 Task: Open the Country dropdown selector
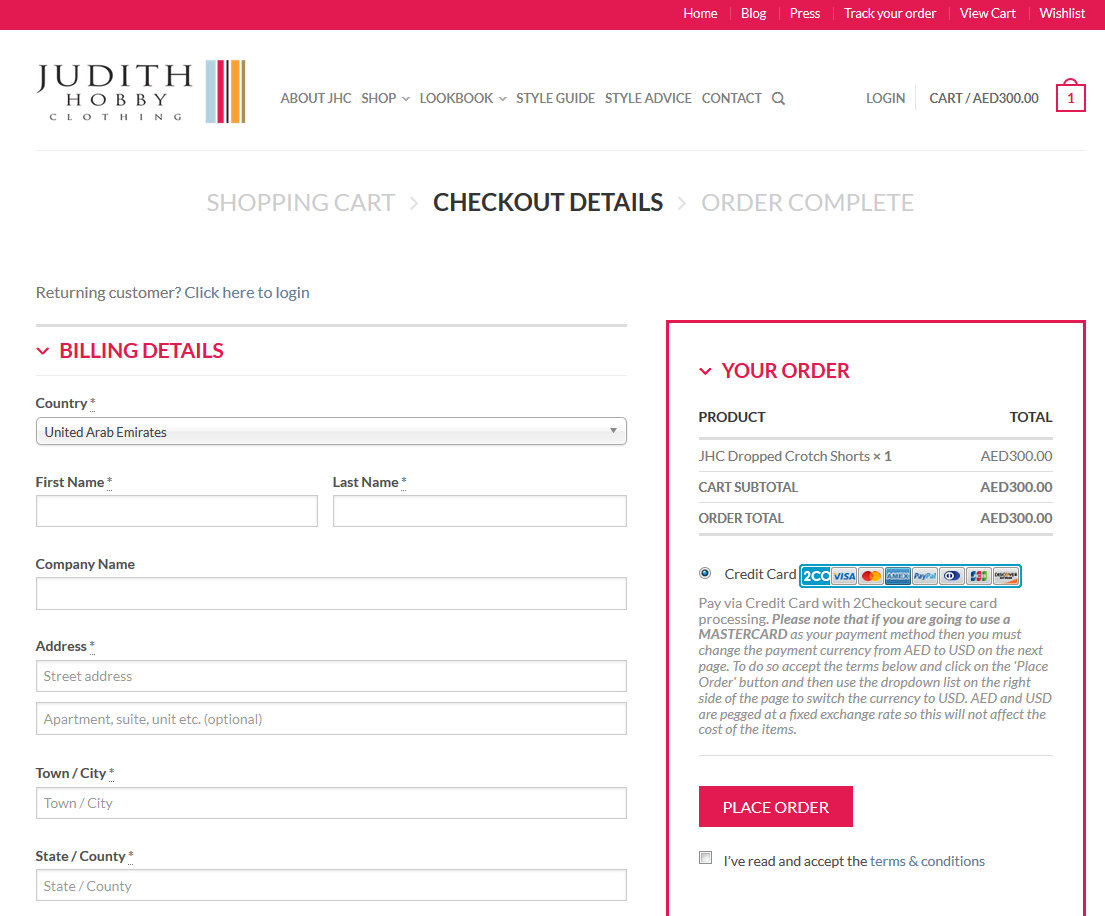[331, 432]
